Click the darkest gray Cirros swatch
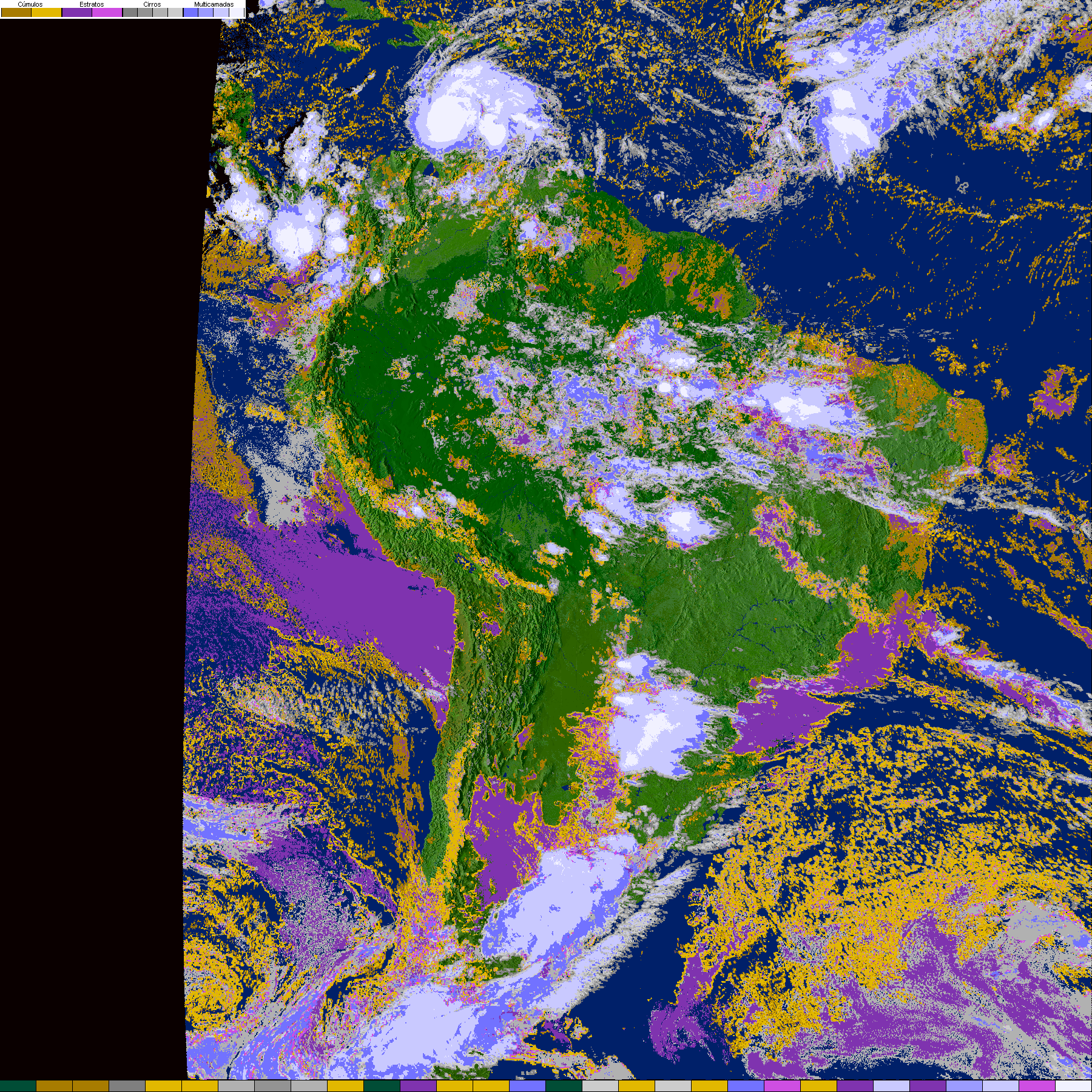Viewport: 1092px width, 1092px height. (x=130, y=12)
